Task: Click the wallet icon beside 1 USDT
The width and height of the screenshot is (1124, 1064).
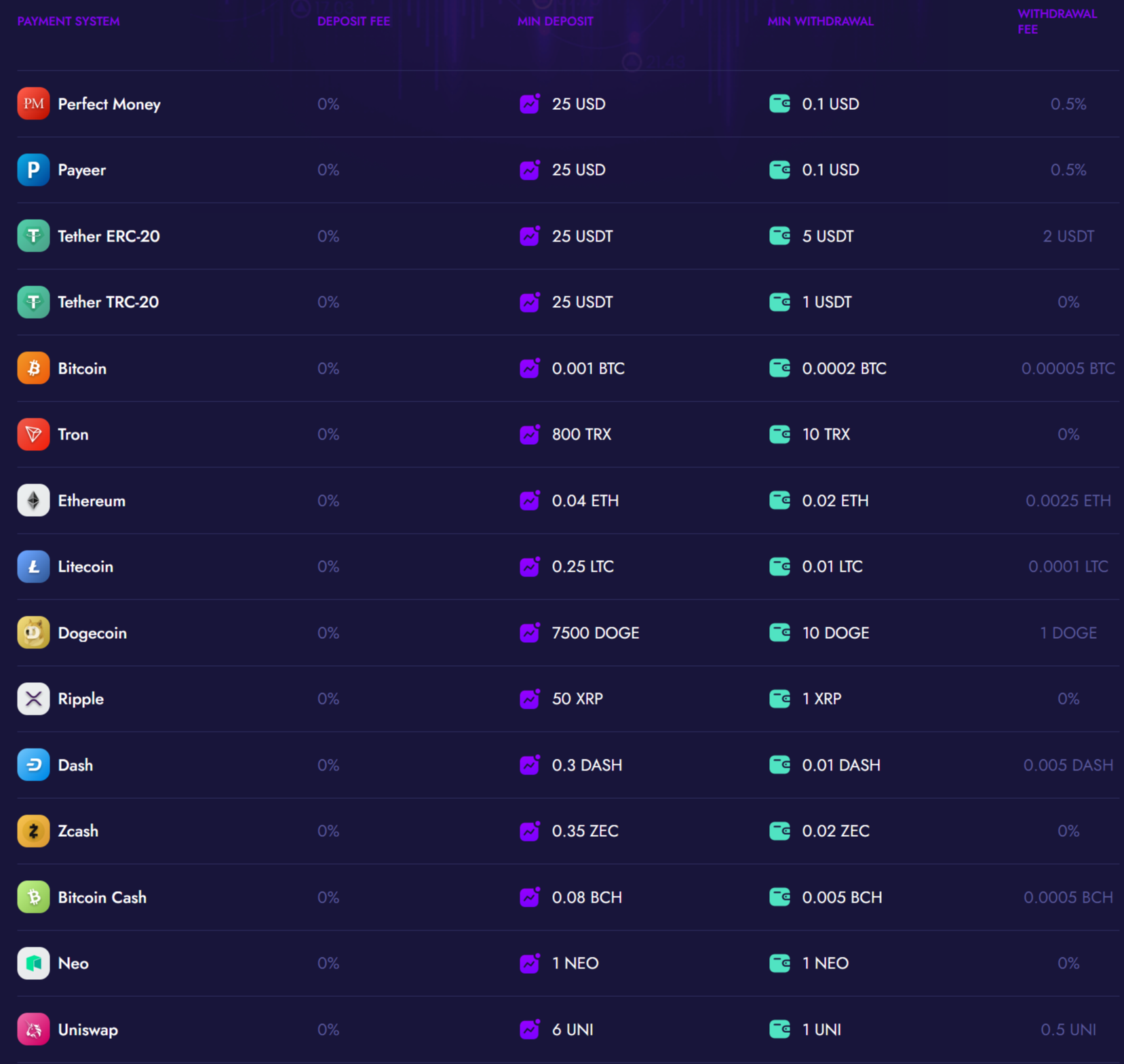Action: tap(780, 302)
